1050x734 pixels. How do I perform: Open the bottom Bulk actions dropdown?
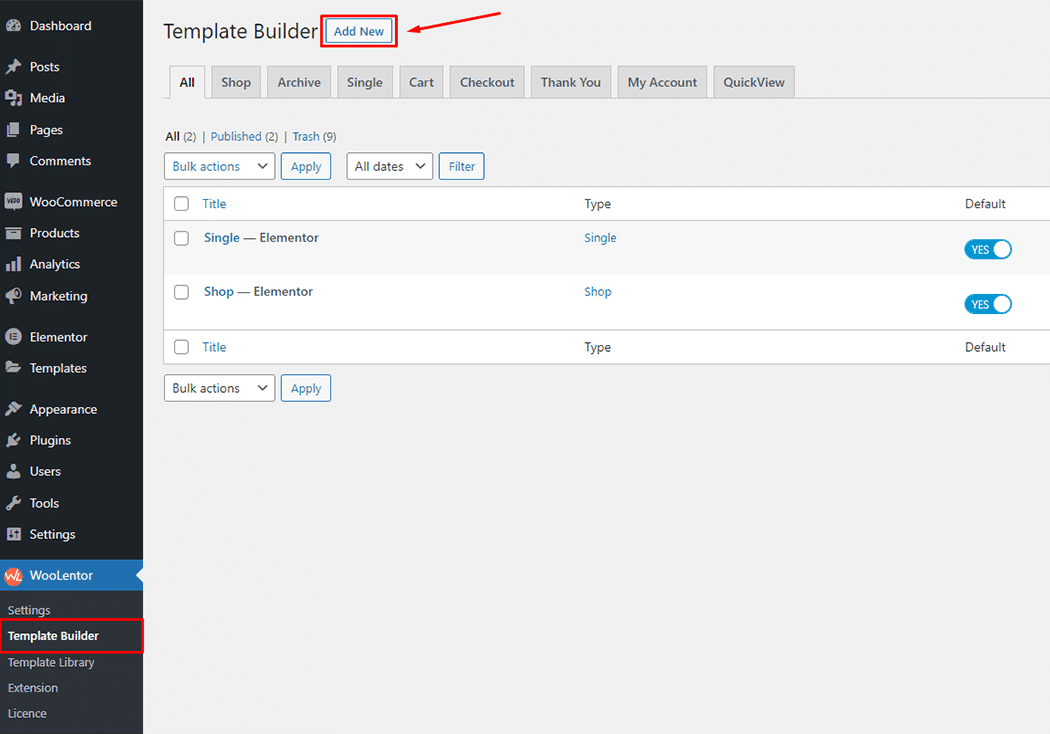point(219,388)
